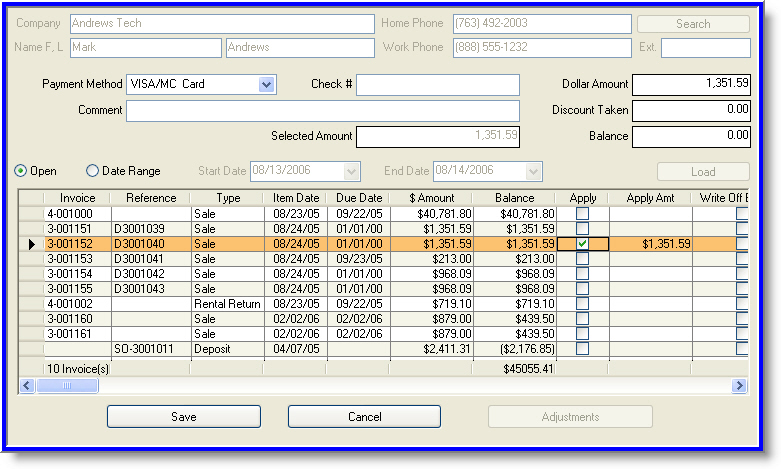The image size is (781, 469).
Task: Select invoice cell 3-001160
Action: (77, 318)
